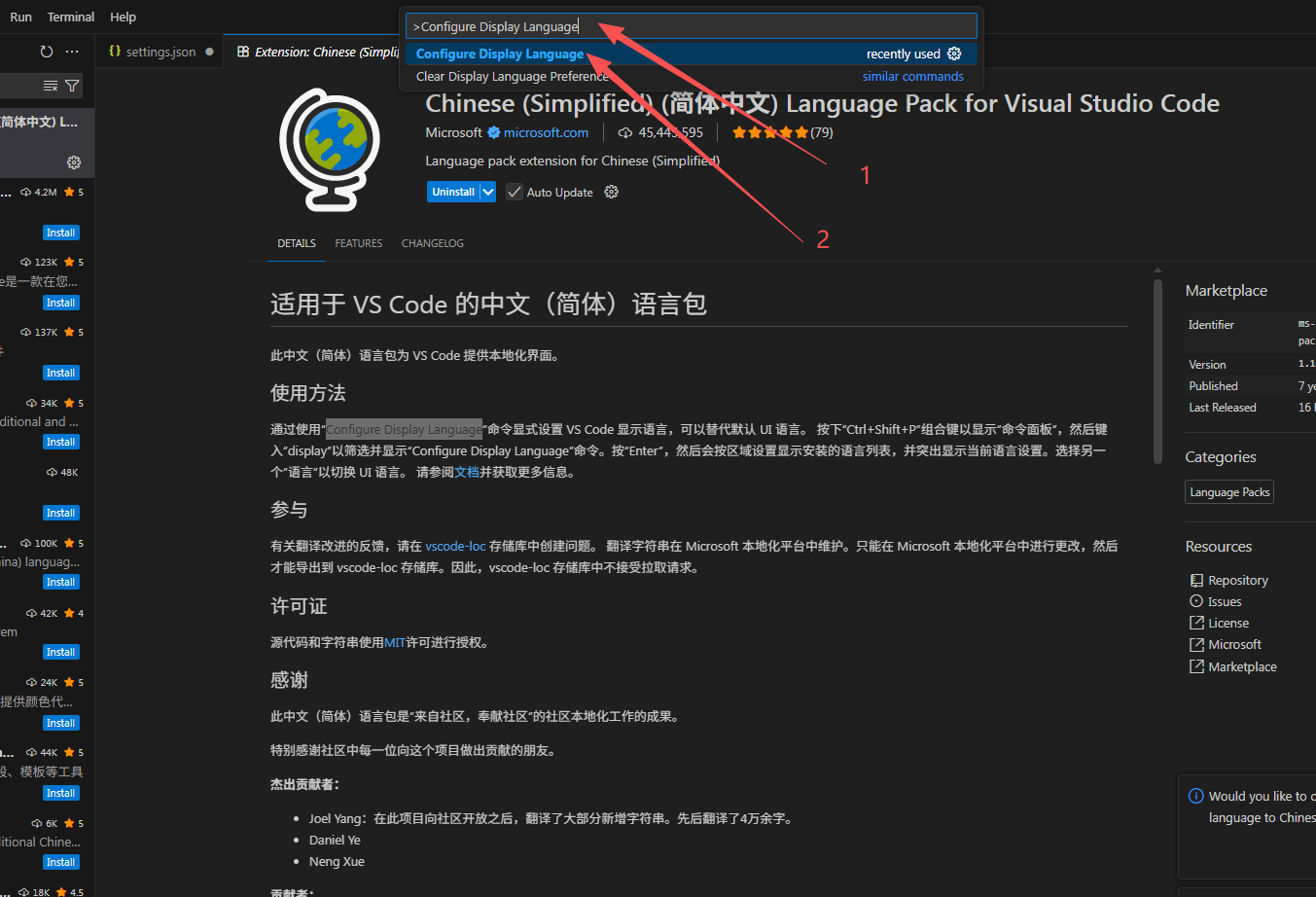Open the vscode-loc repository link
The image size is (1316, 897).
tap(455, 546)
